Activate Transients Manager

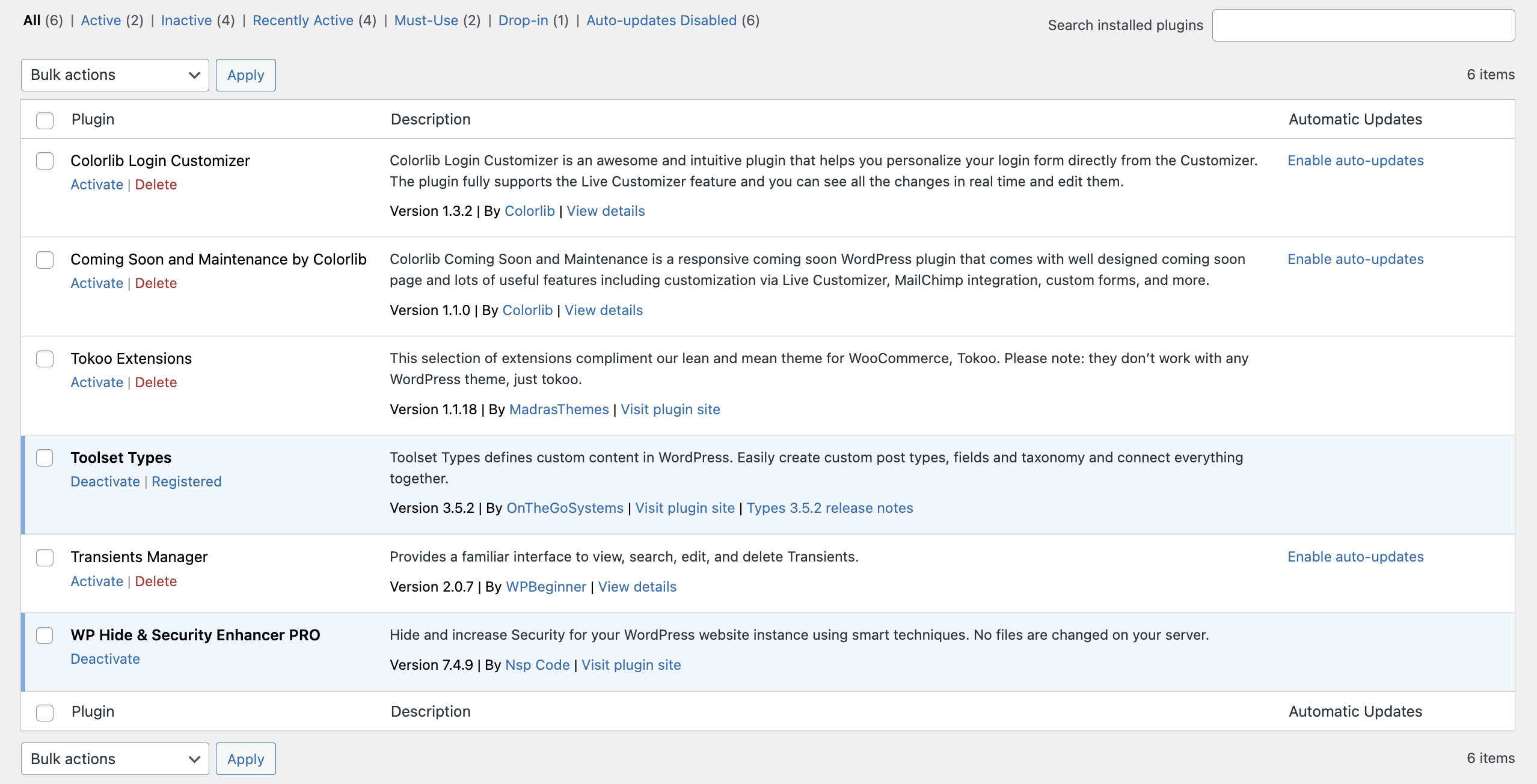(x=97, y=581)
